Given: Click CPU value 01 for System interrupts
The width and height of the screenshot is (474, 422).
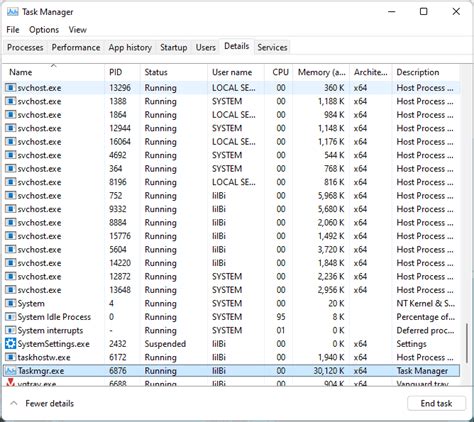Looking at the screenshot, I should [281, 330].
